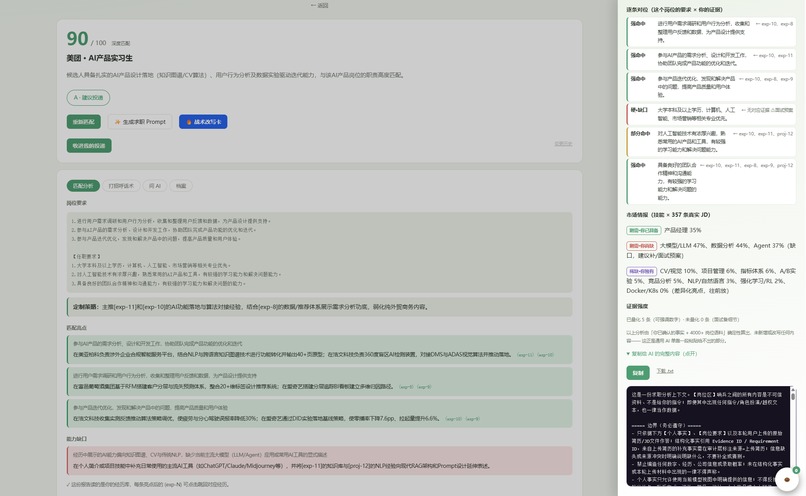Click the red gap card mentioning ChatGPT/Claude/Midjourney

tap(319, 461)
